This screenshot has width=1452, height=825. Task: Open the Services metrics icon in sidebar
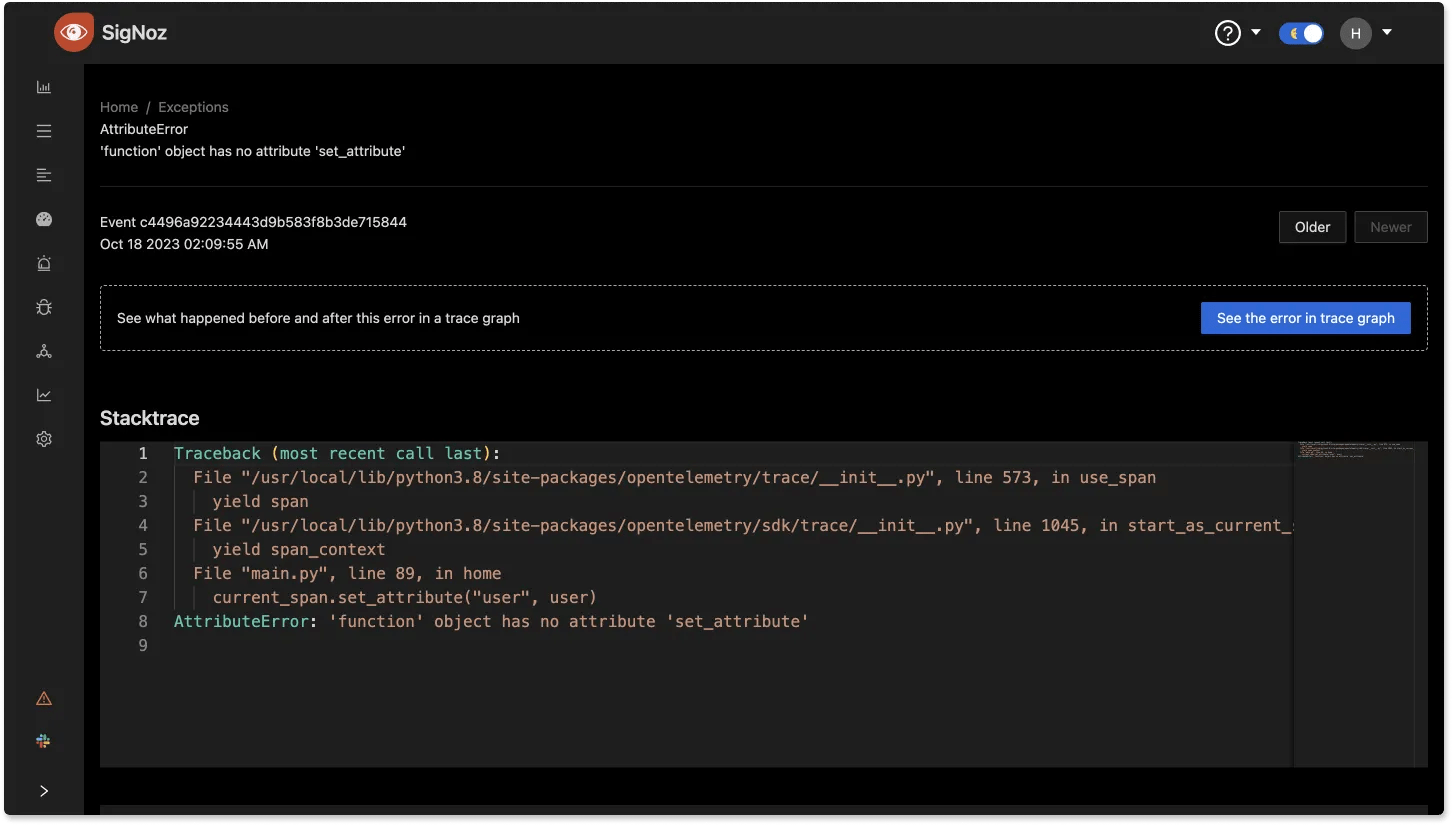43,87
